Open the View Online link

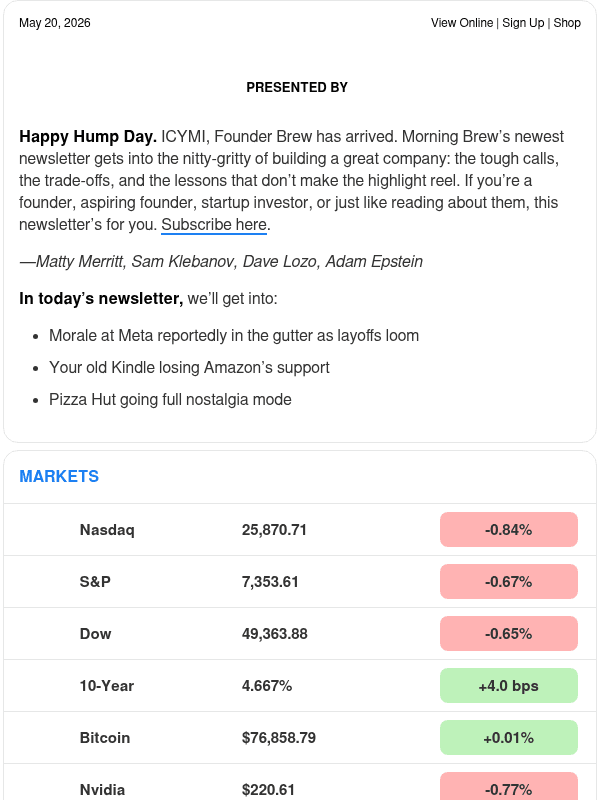pyautogui.click(x=462, y=23)
